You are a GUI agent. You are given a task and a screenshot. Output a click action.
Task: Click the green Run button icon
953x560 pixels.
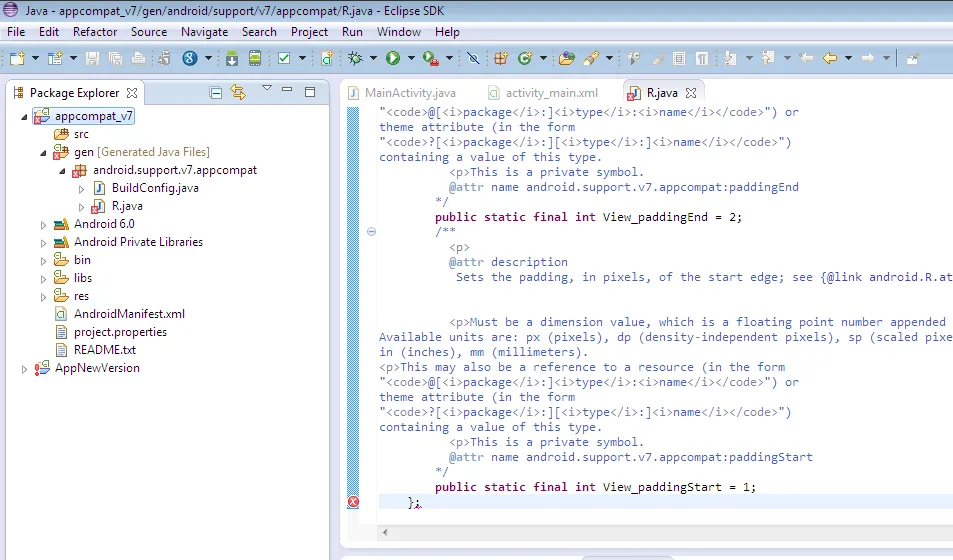(x=393, y=58)
